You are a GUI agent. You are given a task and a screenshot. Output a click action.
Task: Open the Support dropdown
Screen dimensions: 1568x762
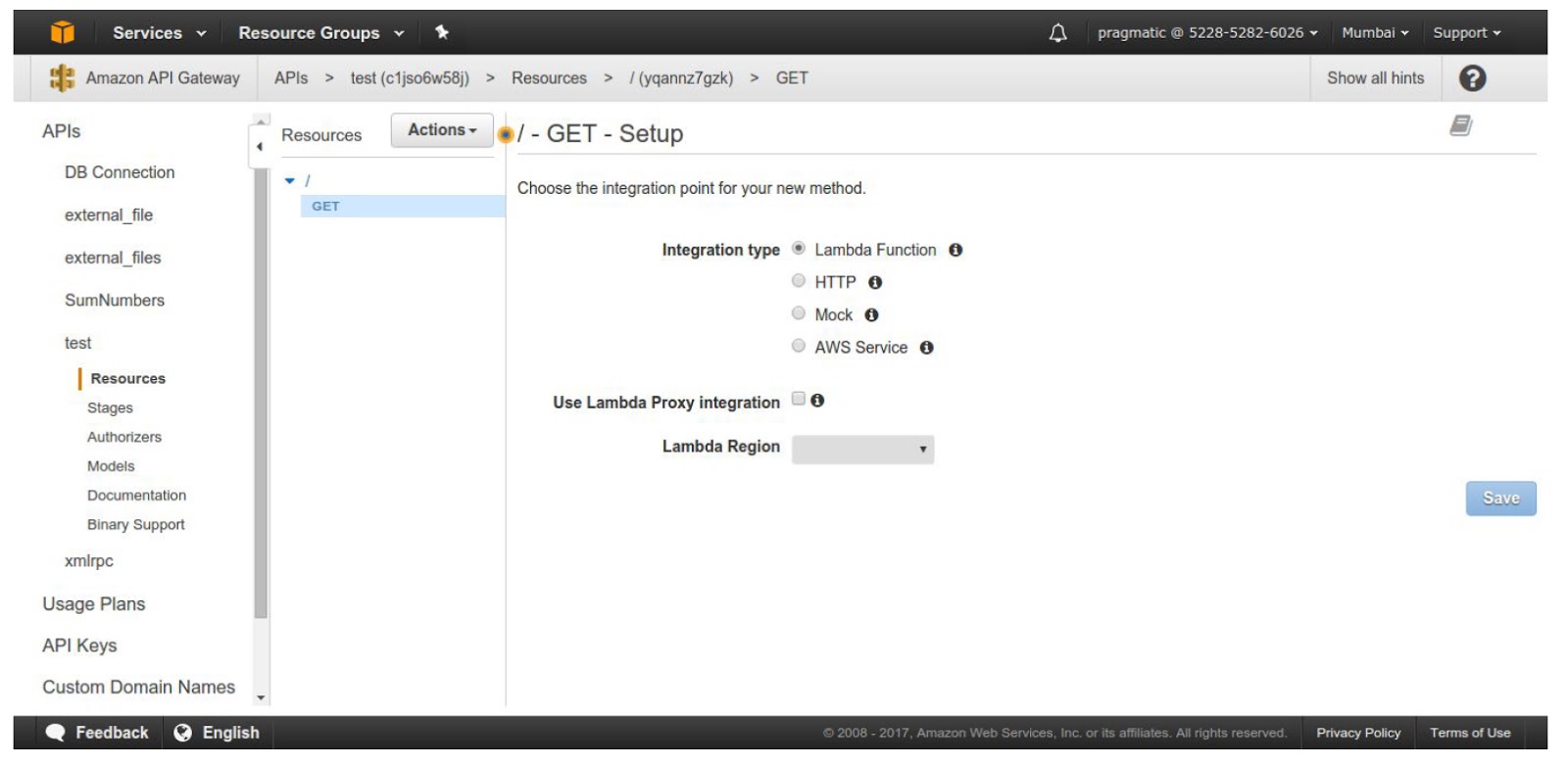point(1467,32)
